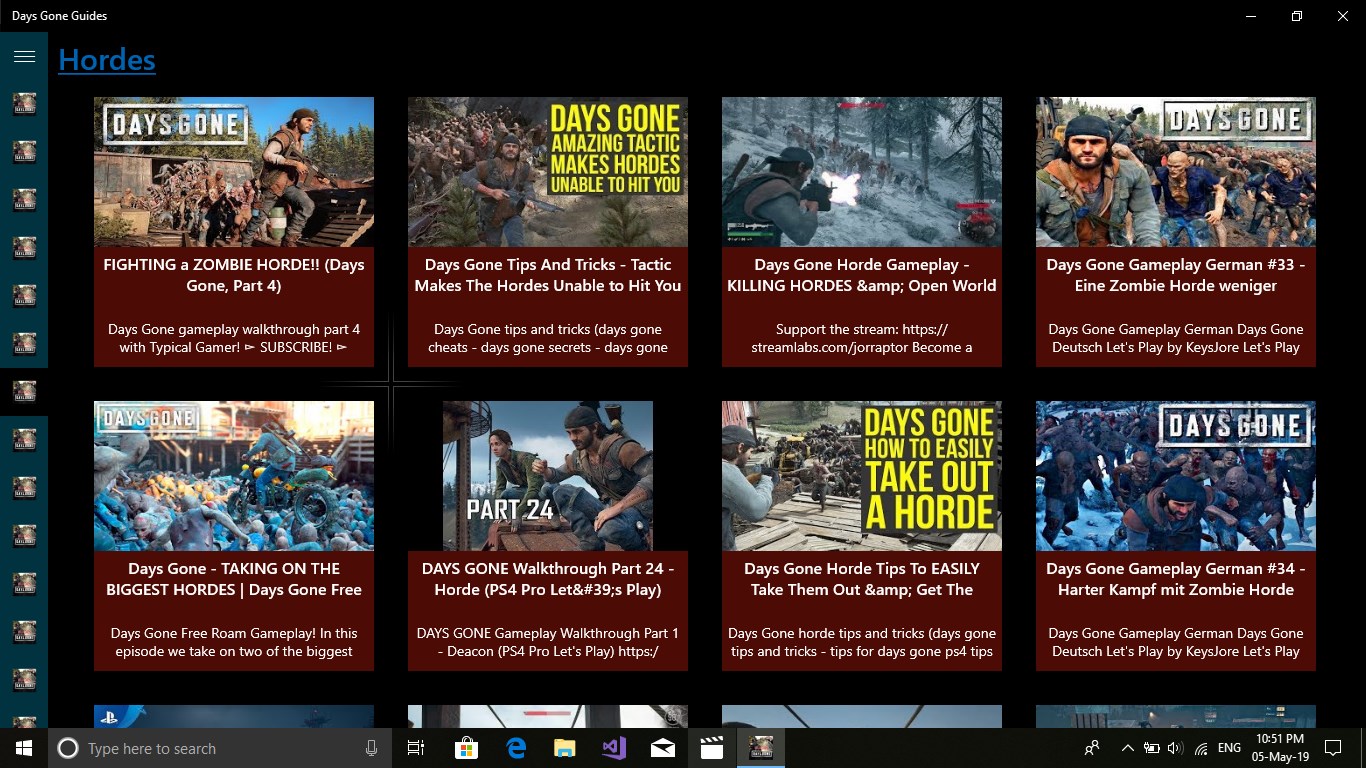Click the 'Days Gone horde tips and tricks' description
The height and width of the screenshot is (768, 1366).
click(x=862, y=642)
